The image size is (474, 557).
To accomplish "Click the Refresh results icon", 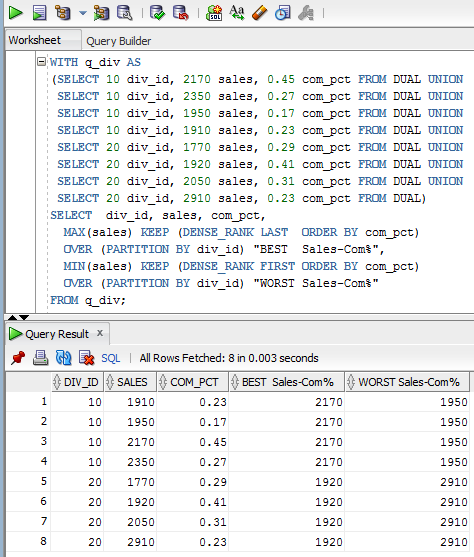I will (64, 358).
